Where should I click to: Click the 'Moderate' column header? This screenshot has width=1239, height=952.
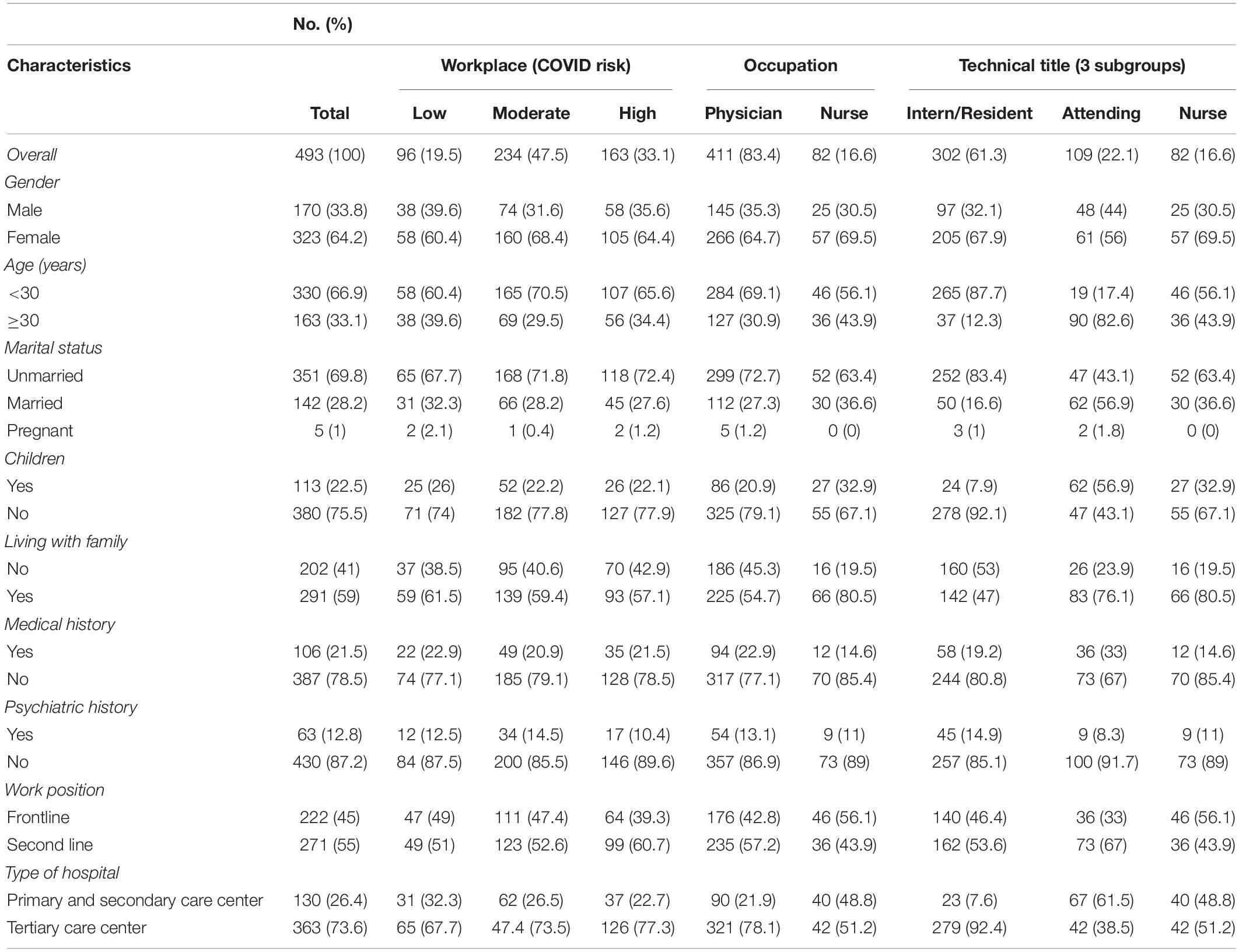pos(531,113)
